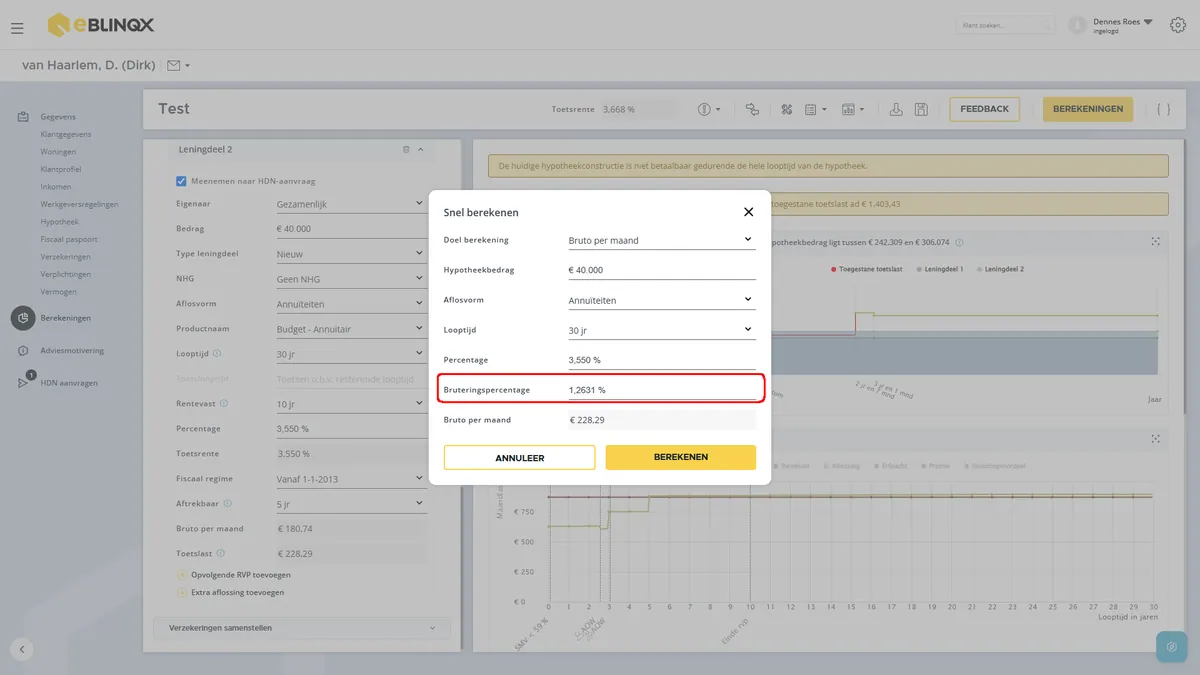Click the Berekeningen toolbar button

1088,109
